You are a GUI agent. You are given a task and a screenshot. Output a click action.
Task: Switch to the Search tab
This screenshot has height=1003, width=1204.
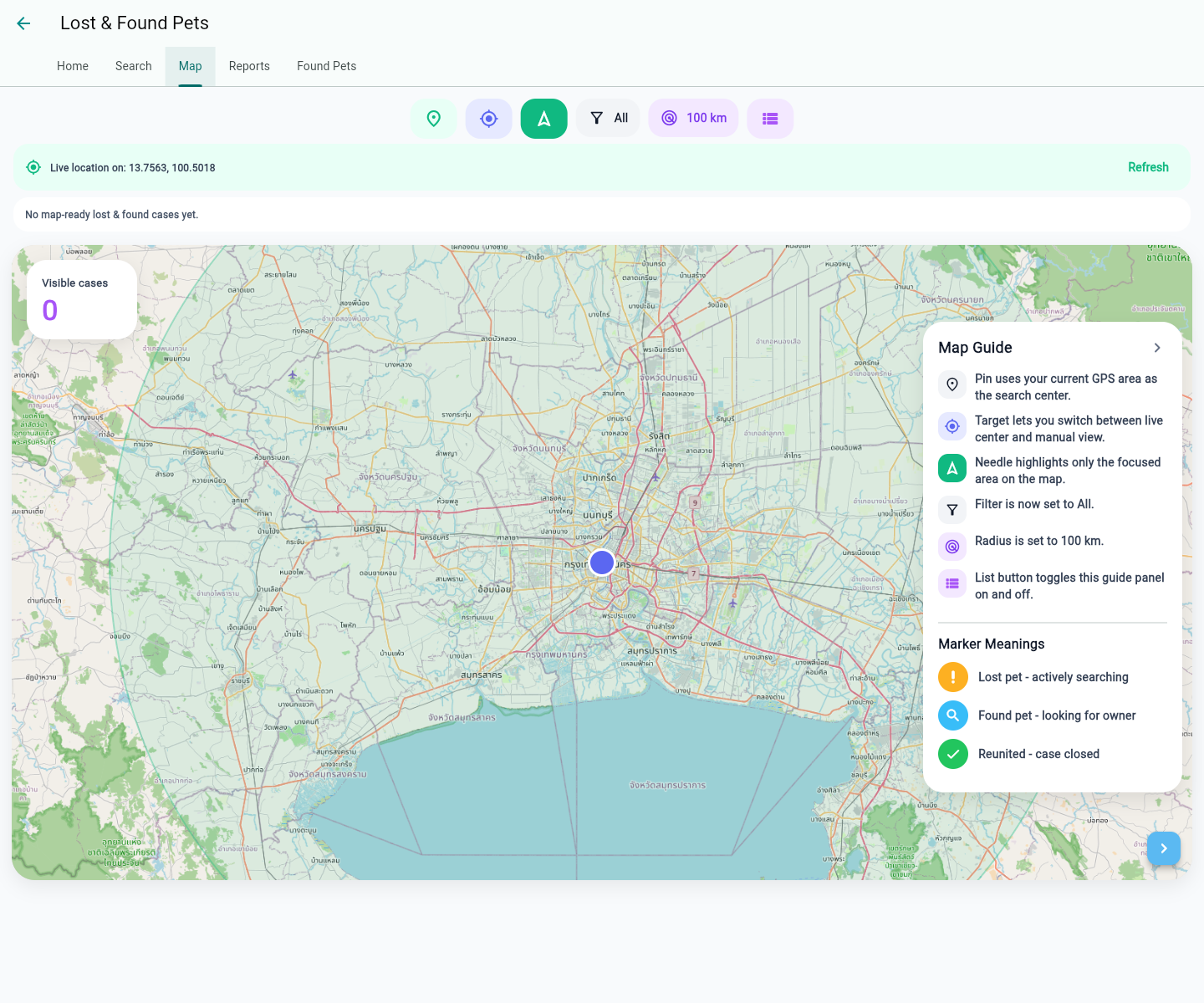[x=134, y=66]
